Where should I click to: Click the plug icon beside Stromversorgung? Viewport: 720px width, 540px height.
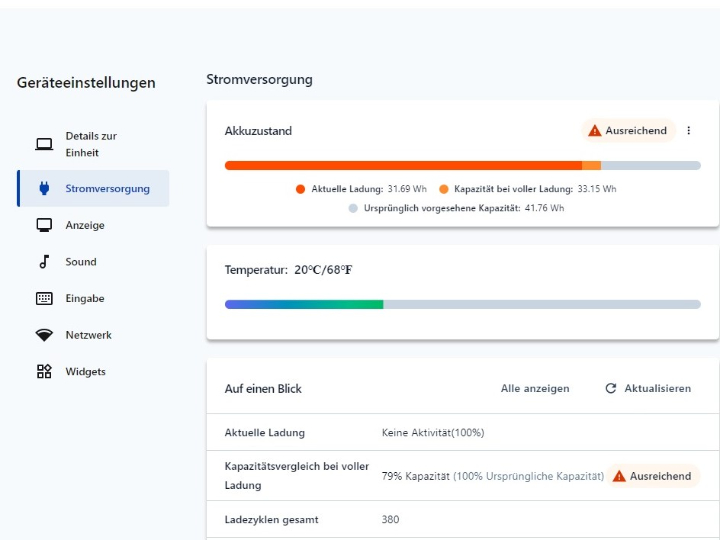coord(44,188)
